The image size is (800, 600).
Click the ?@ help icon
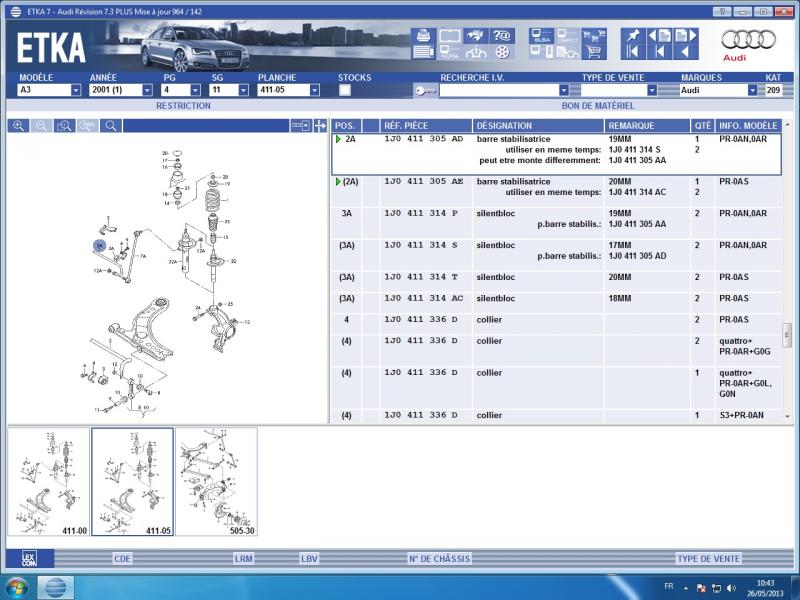(502, 36)
